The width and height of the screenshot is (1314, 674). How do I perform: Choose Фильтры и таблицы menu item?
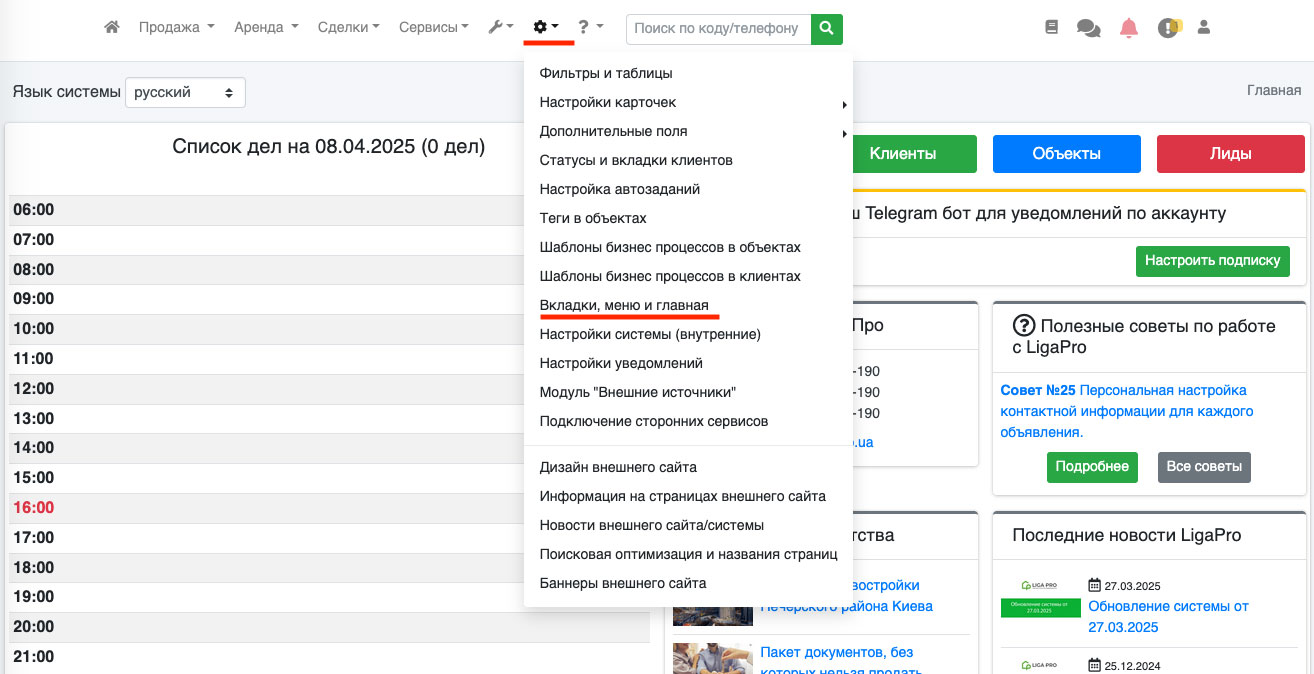point(605,73)
